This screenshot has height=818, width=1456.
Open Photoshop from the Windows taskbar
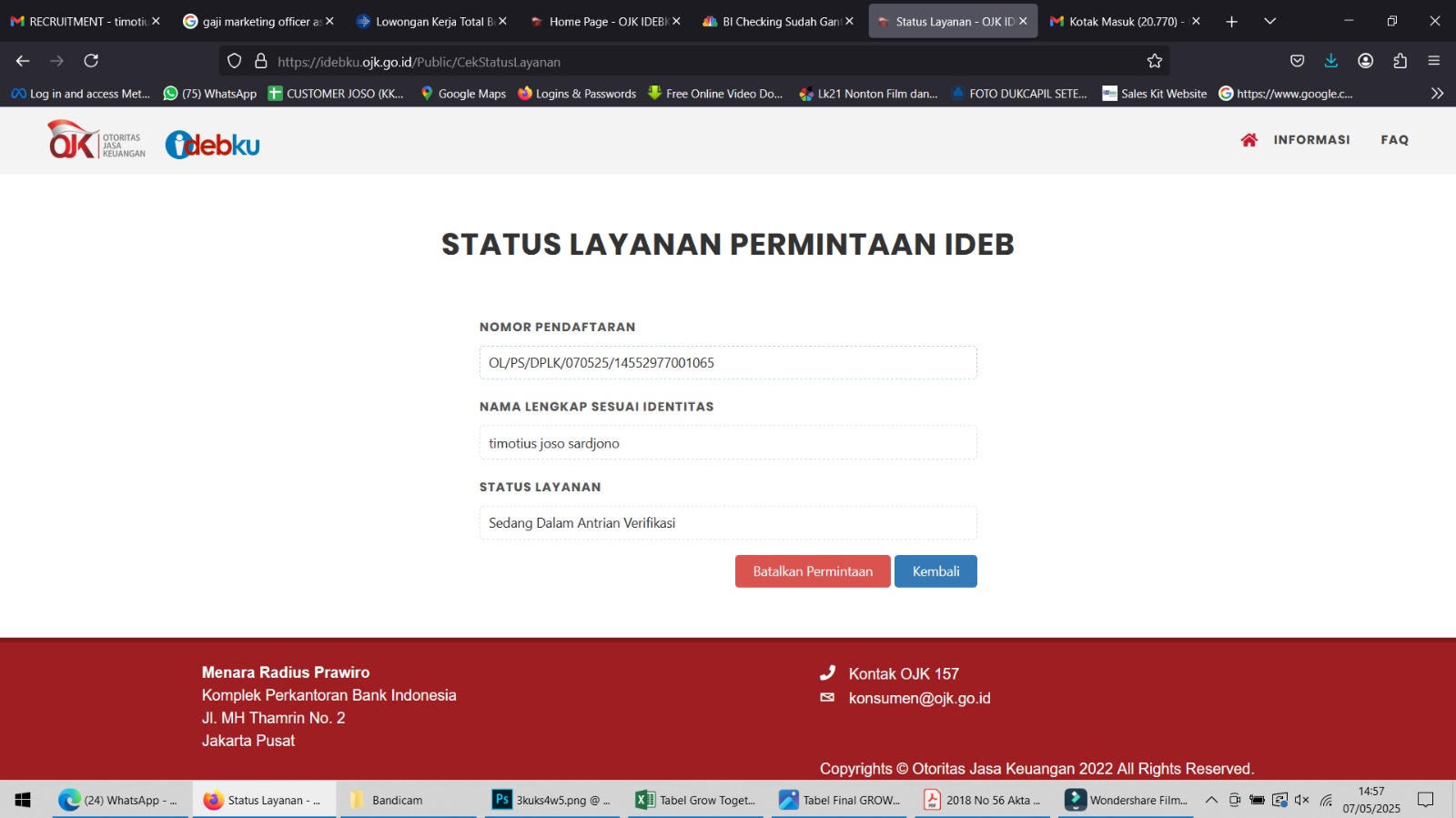coord(551,800)
